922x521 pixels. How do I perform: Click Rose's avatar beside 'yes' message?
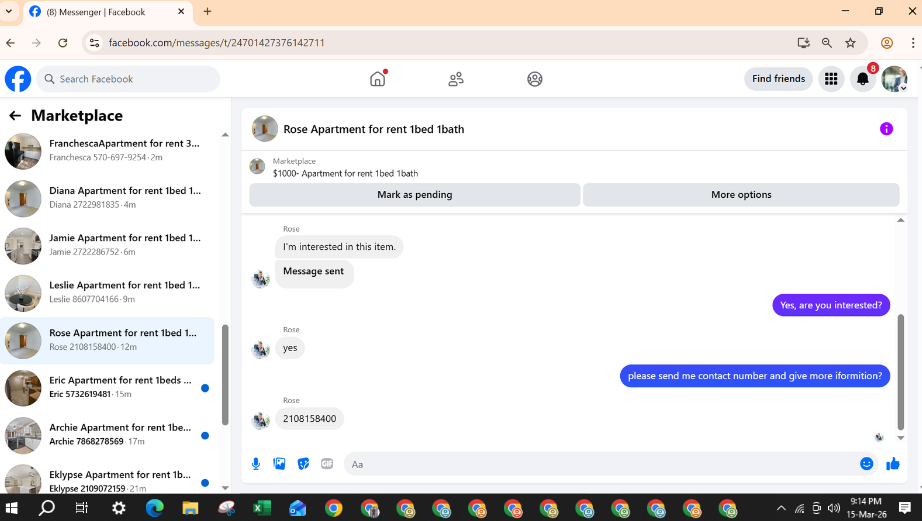(260, 349)
